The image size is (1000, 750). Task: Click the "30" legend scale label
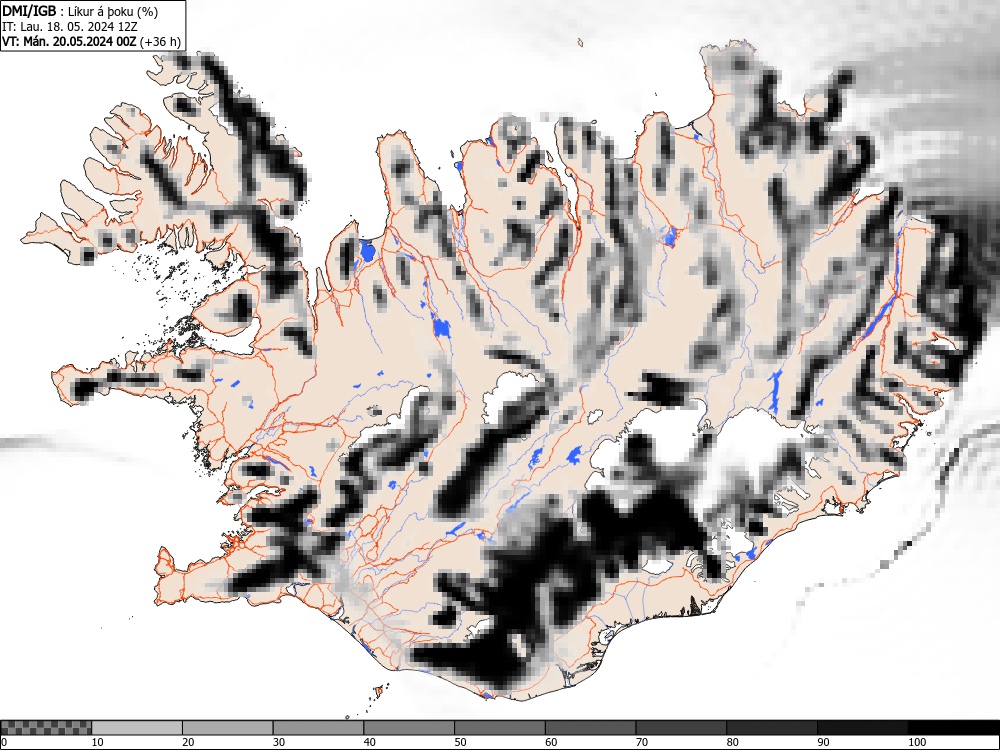(279, 742)
